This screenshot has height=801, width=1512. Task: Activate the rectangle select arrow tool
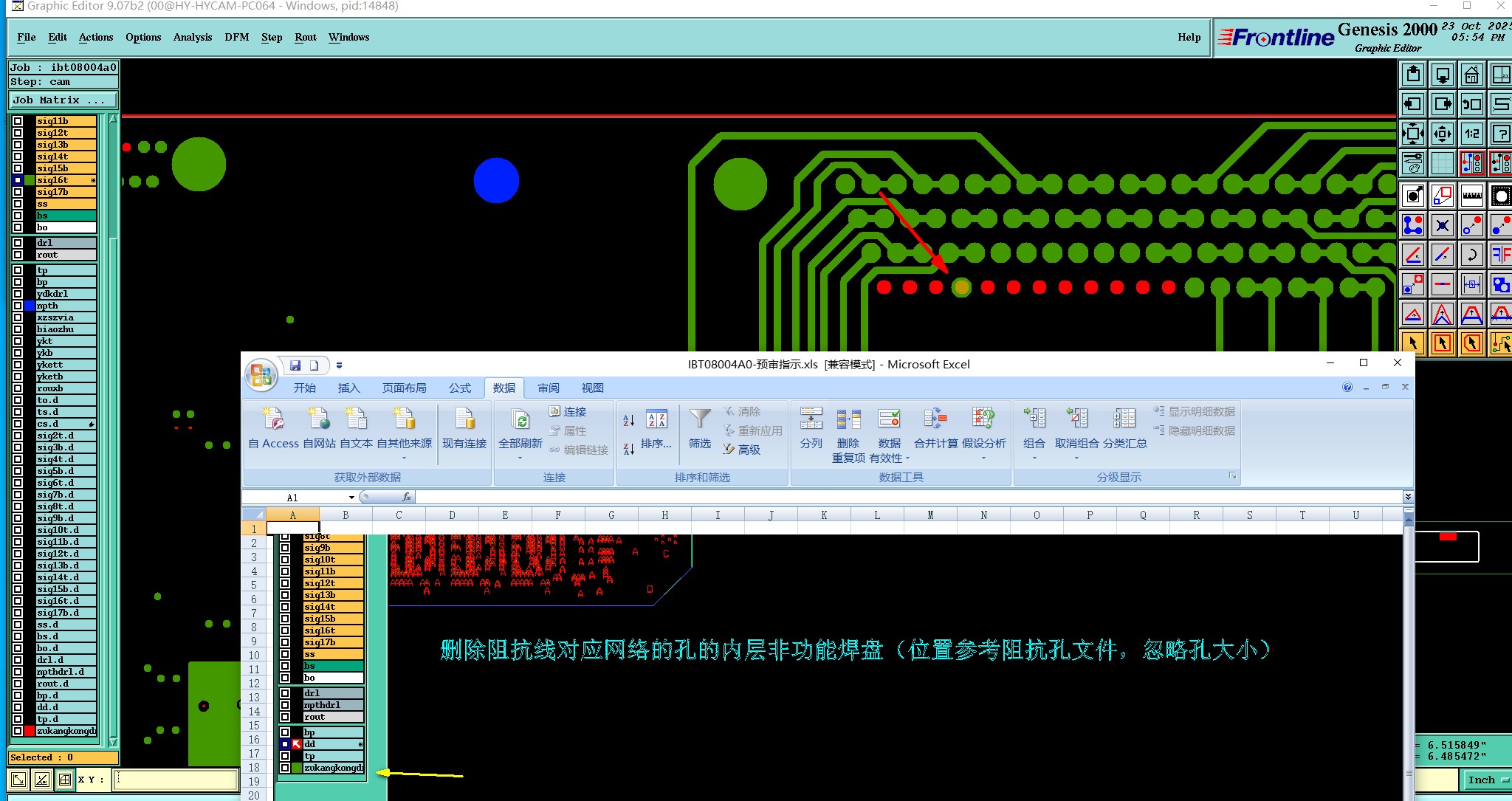(x=1442, y=343)
